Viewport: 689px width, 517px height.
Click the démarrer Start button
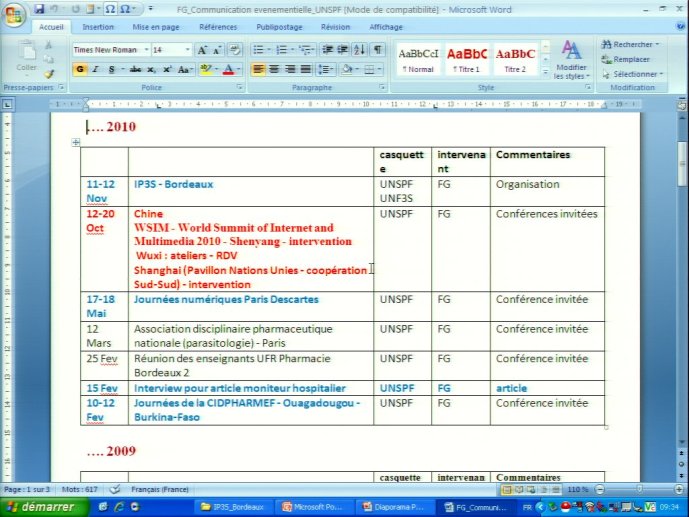pyautogui.click(x=42, y=507)
